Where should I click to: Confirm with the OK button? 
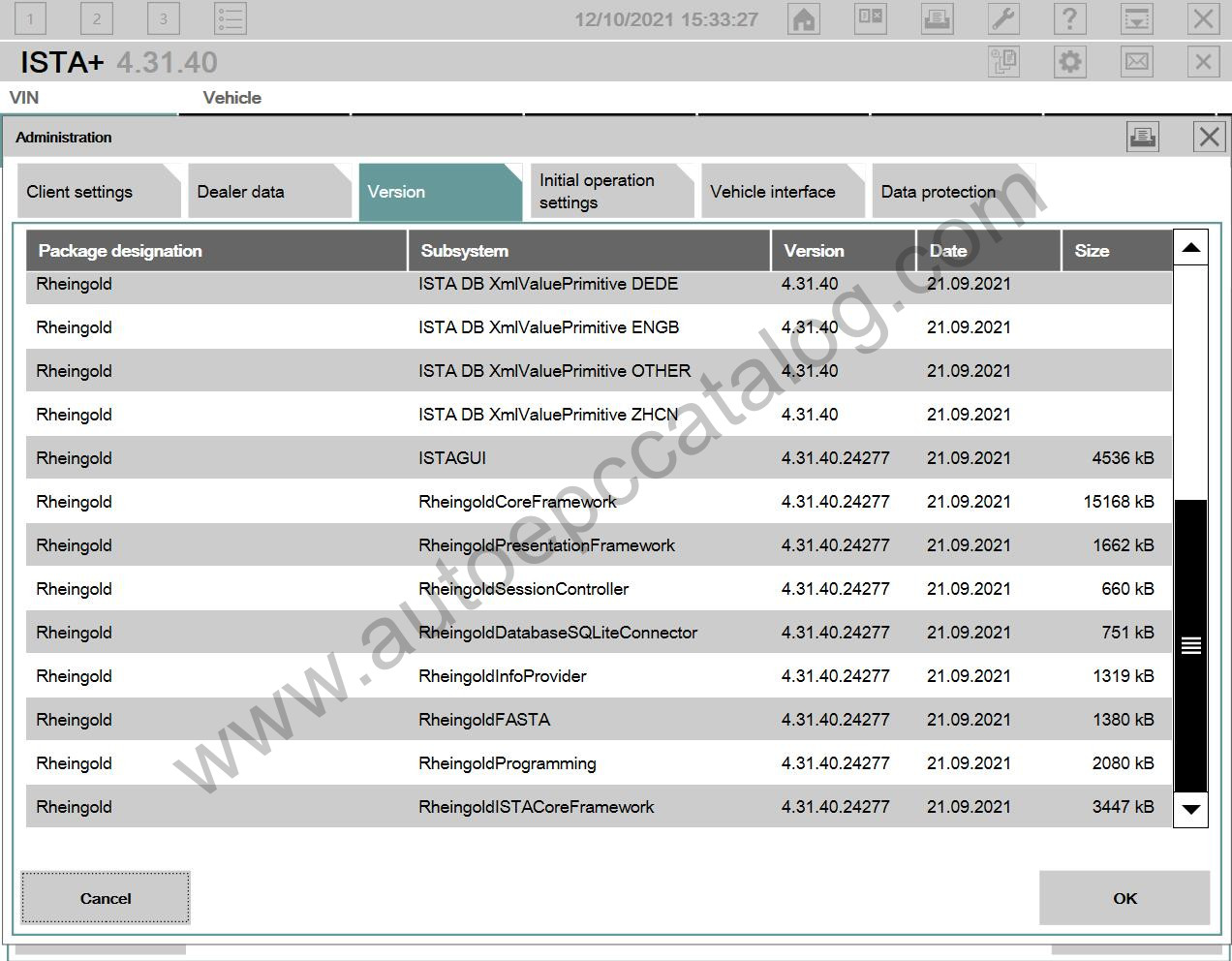tap(1124, 898)
